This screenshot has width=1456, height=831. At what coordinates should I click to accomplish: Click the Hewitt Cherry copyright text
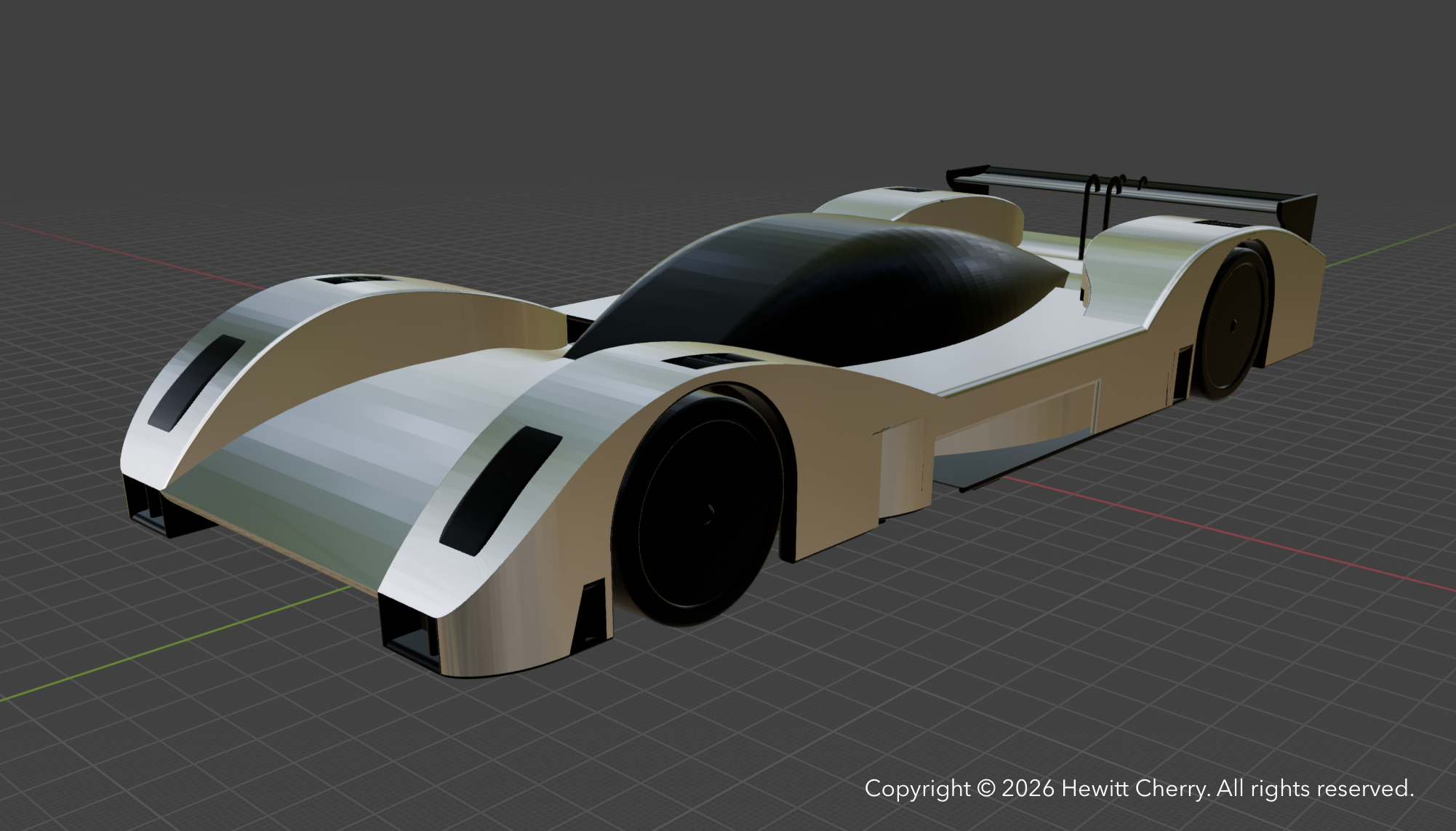(1138, 789)
